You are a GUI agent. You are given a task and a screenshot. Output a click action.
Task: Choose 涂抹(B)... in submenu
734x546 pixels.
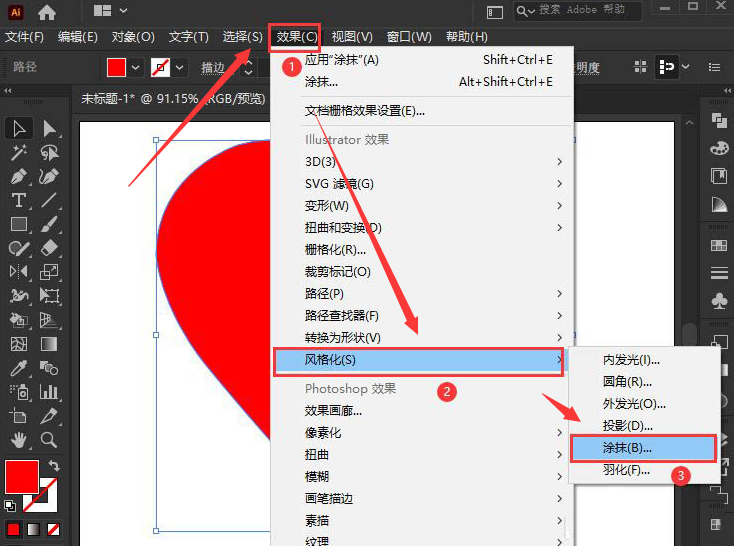[643, 448]
